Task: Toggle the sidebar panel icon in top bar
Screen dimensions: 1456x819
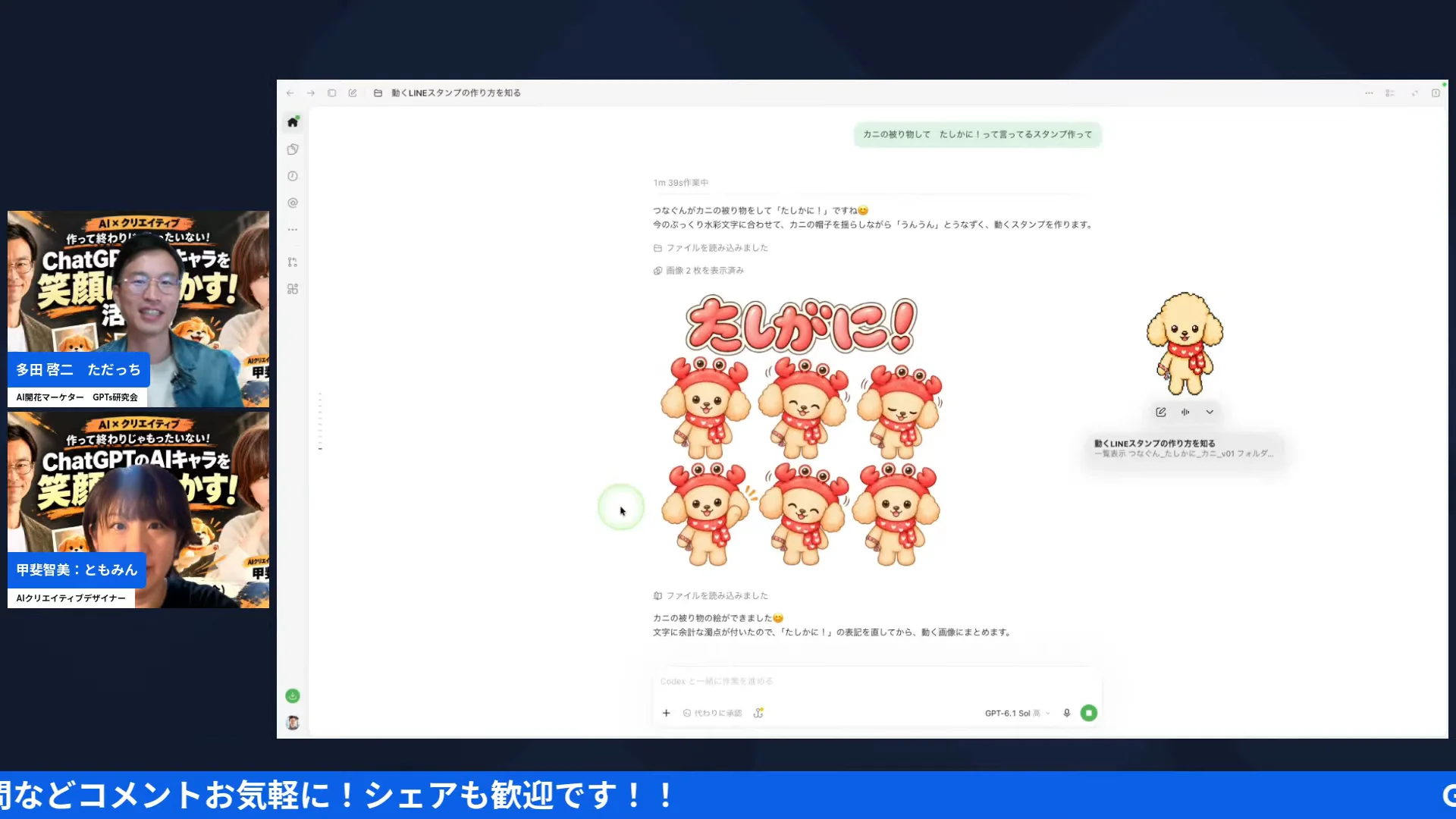Action: pos(332,93)
